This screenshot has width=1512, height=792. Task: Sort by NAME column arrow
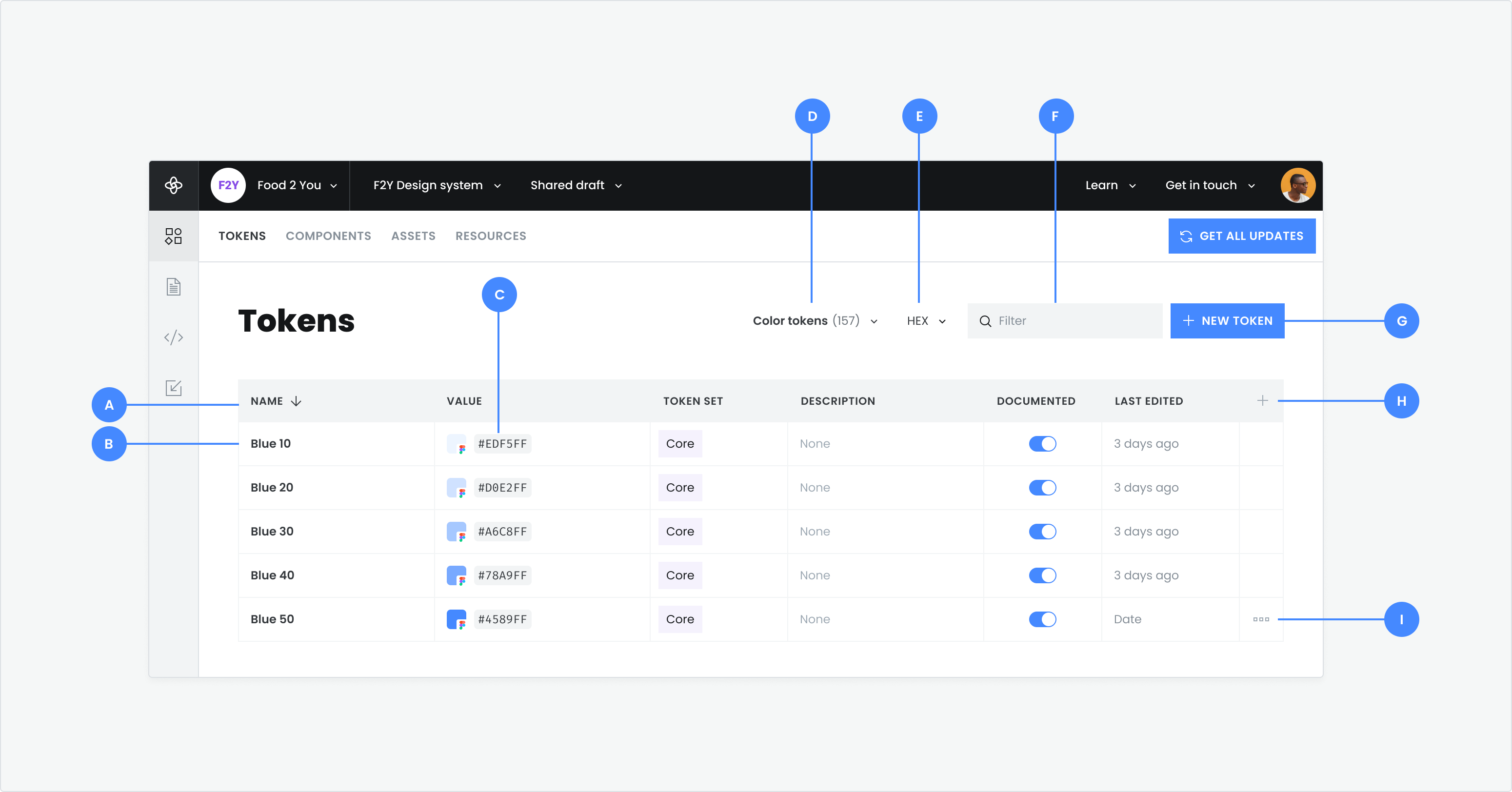coord(297,401)
